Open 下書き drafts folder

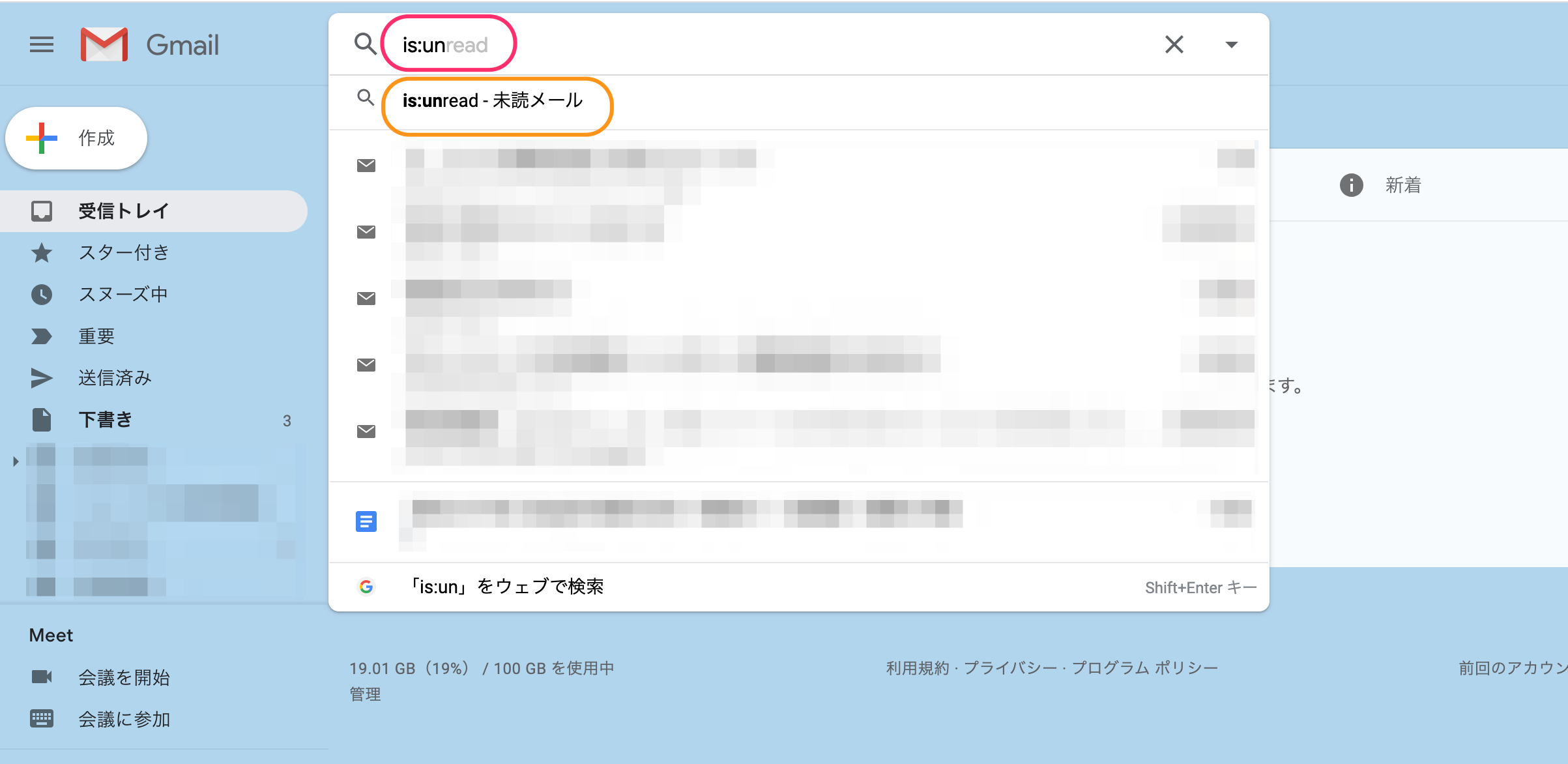(154, 419)
